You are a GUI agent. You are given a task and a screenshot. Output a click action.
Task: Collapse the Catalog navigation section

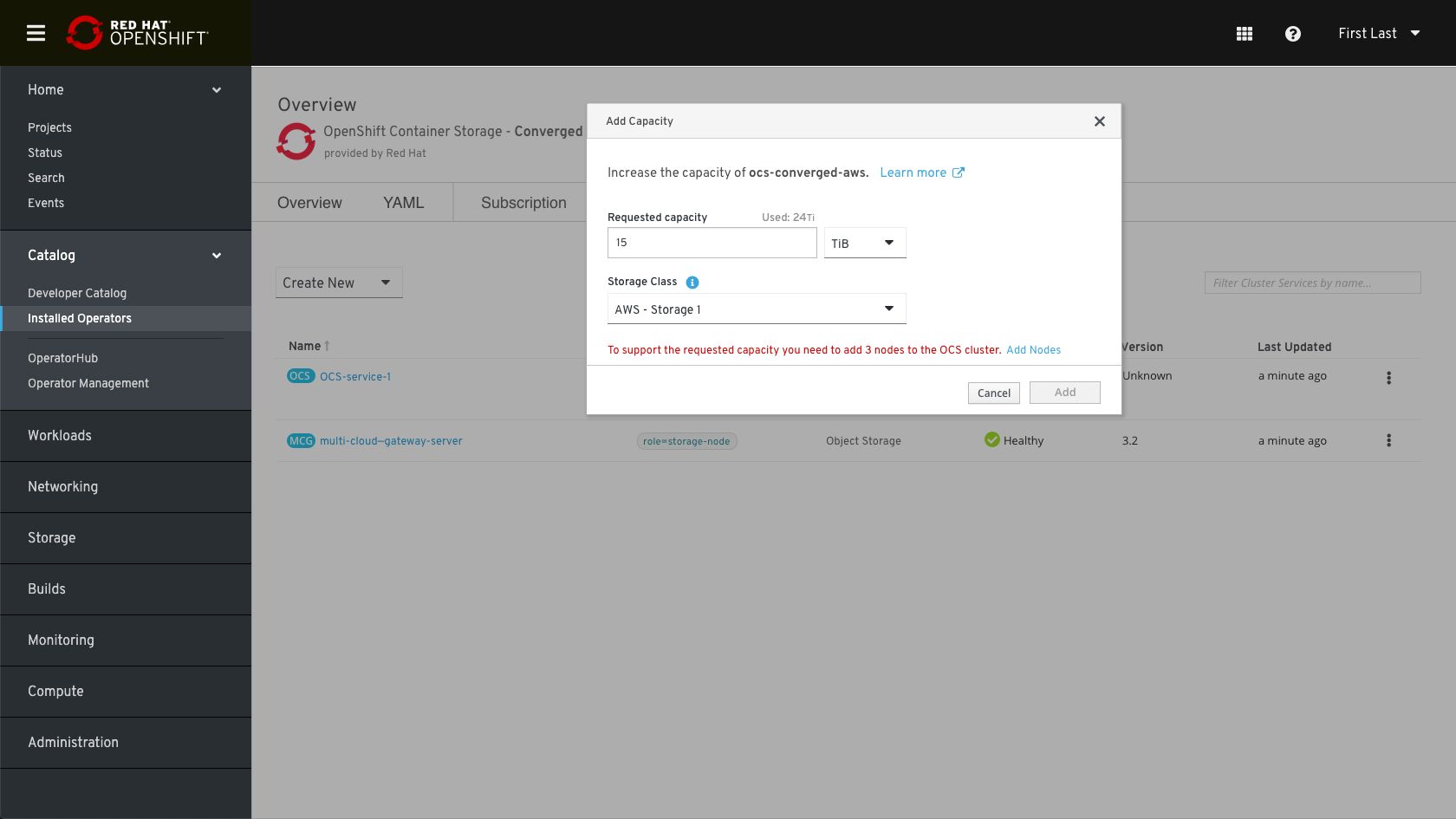coord(126,256)
